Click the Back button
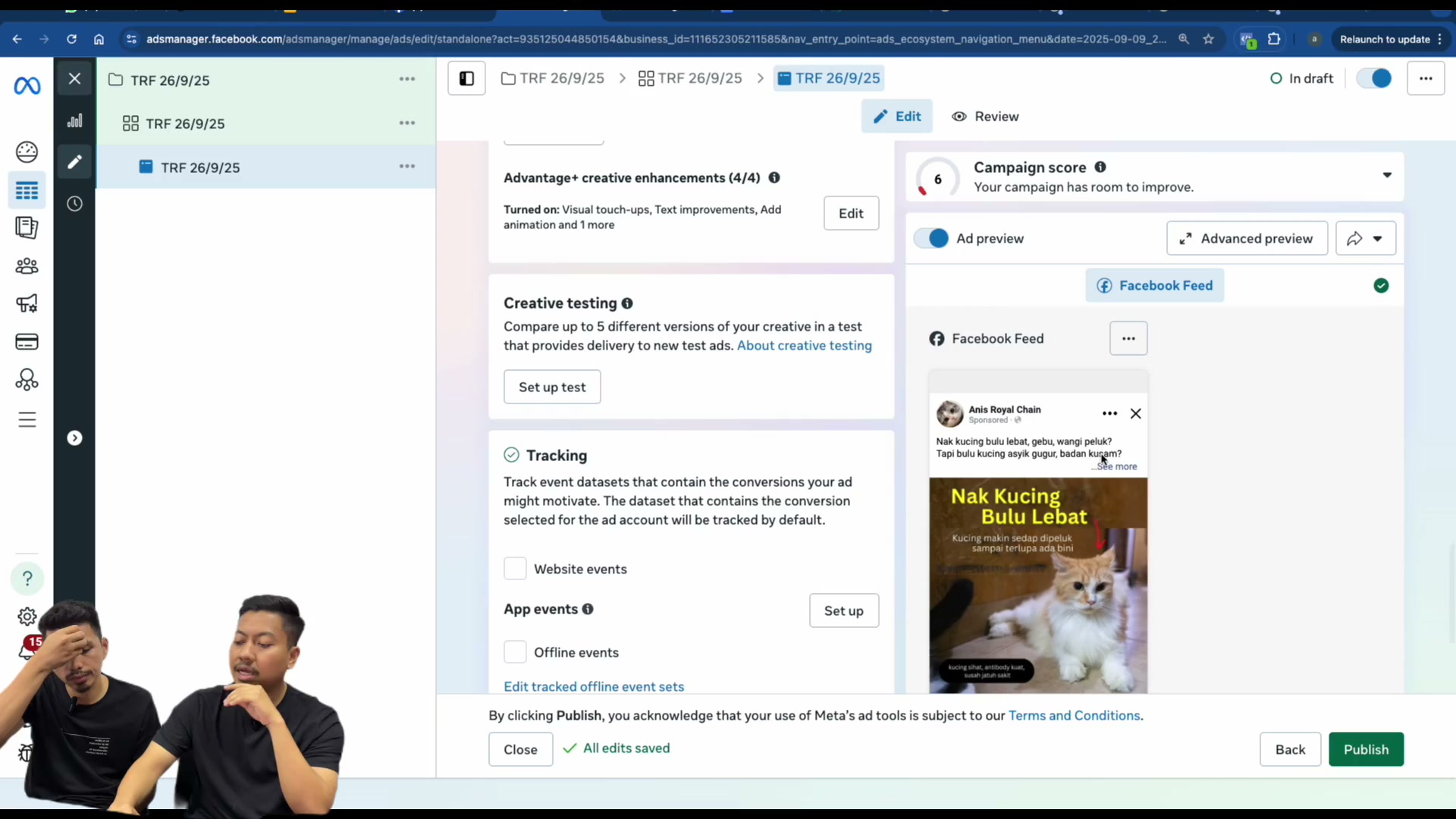The width and height of the screenshot is (1456, 819). (1290, 749)
